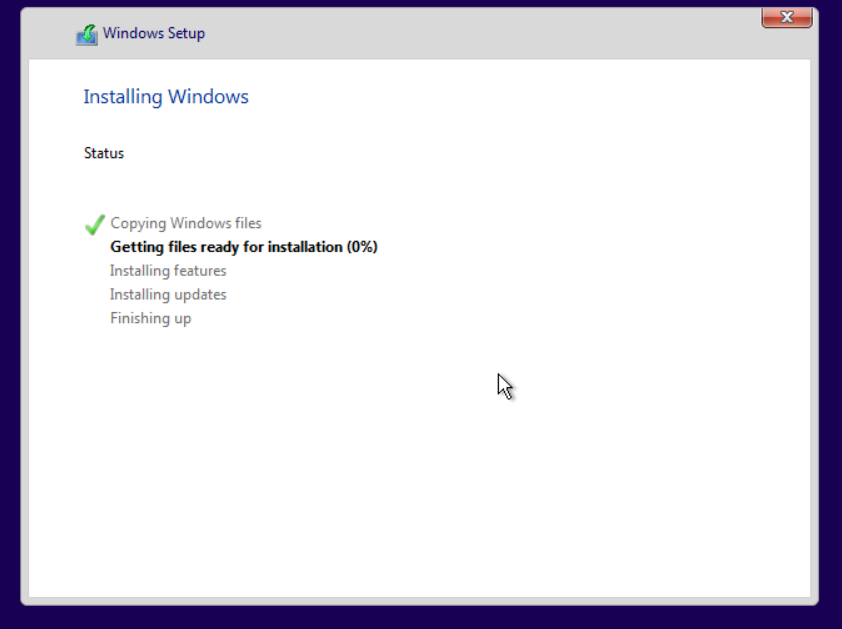Select the 'Installing updates' step
This screenshot has width=842, height=629.
(x=168, y=295)
